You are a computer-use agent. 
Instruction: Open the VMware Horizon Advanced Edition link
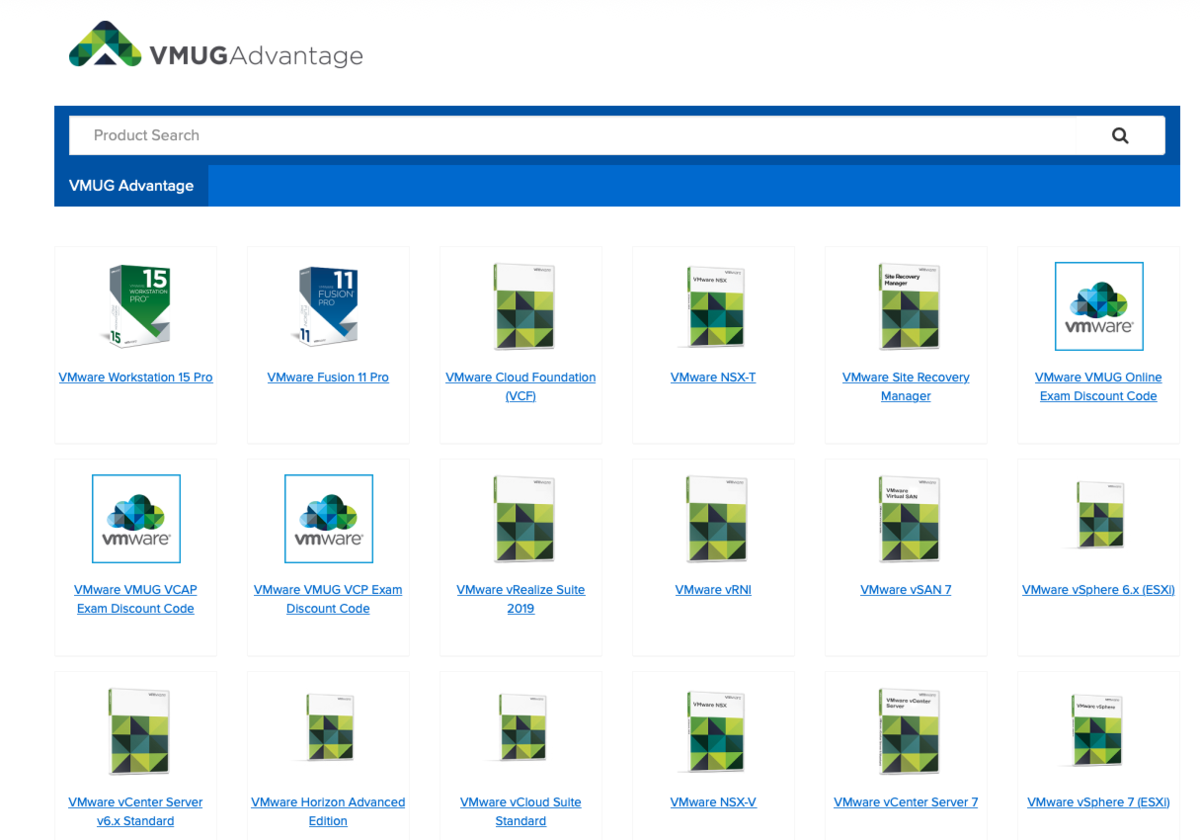coord(328,811)
